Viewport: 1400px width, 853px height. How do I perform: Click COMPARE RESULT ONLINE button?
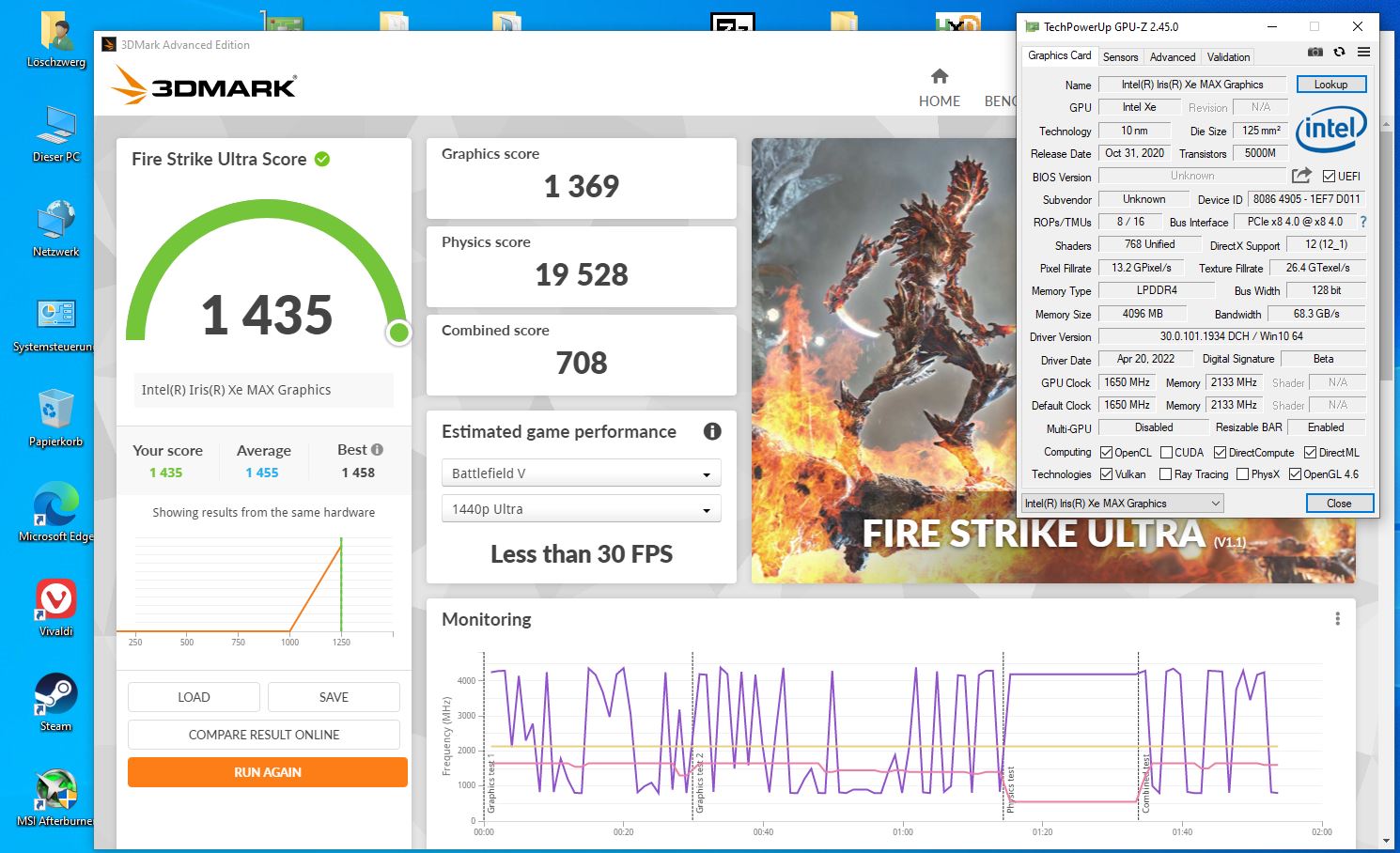click(x=264, y=735)
